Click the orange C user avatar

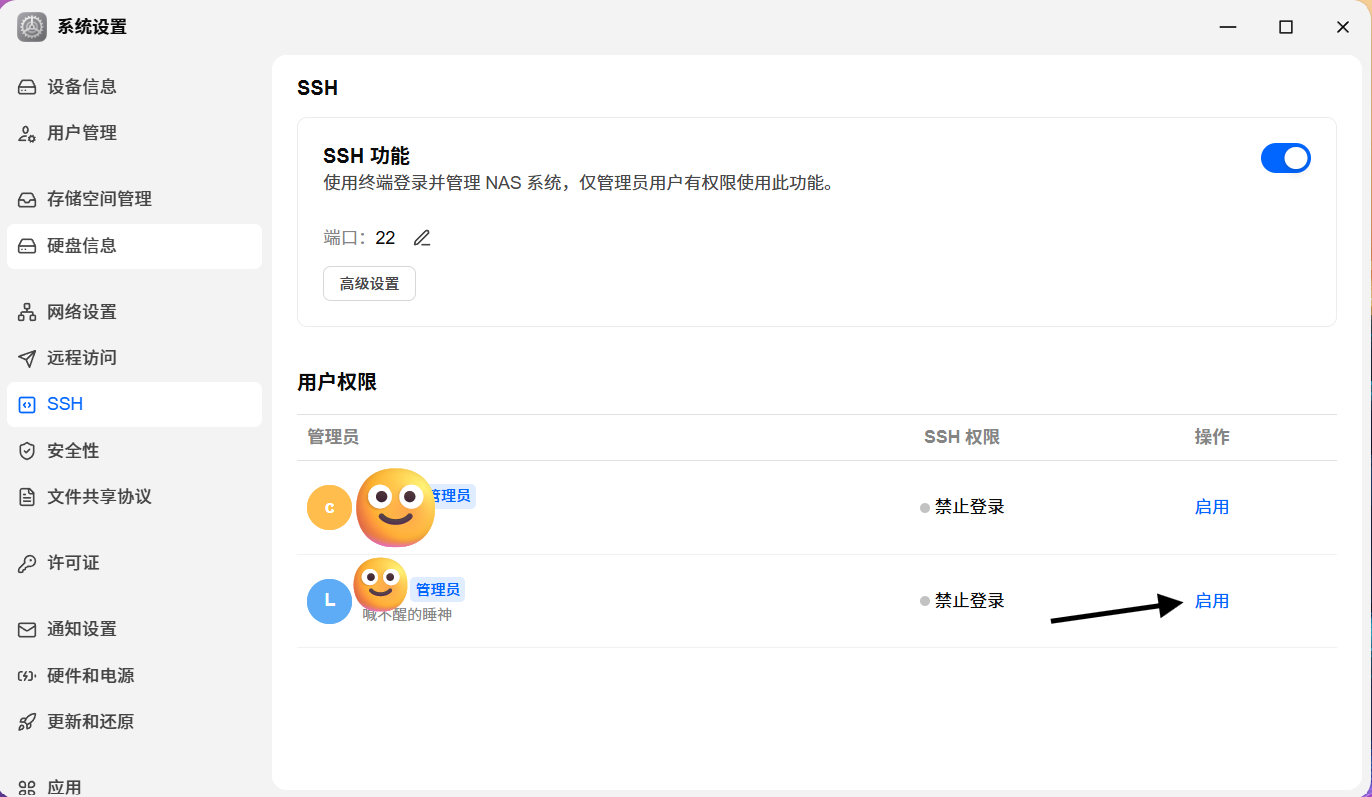330,507
